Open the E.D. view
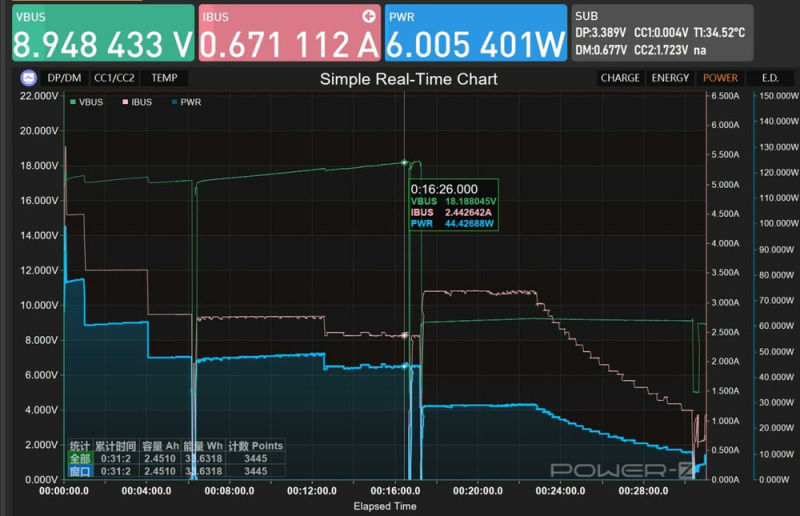 click(770, 78)
